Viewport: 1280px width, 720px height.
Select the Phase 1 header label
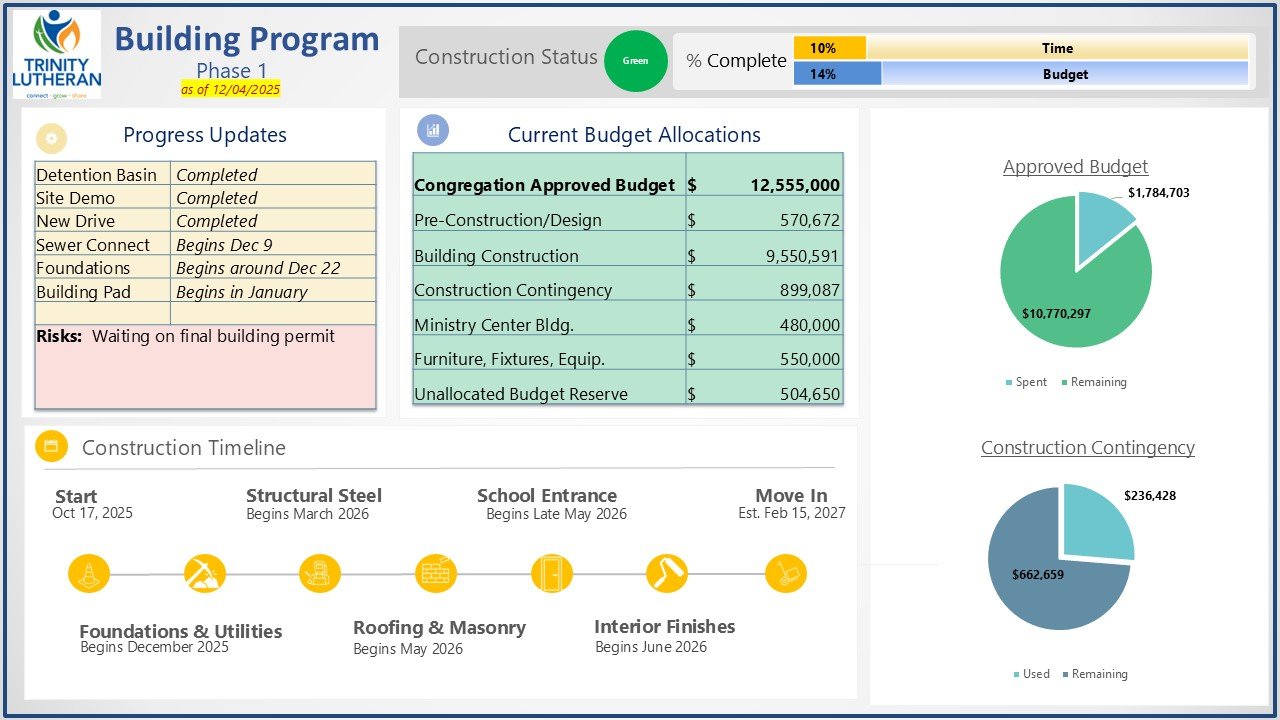[x=231, y=70]
